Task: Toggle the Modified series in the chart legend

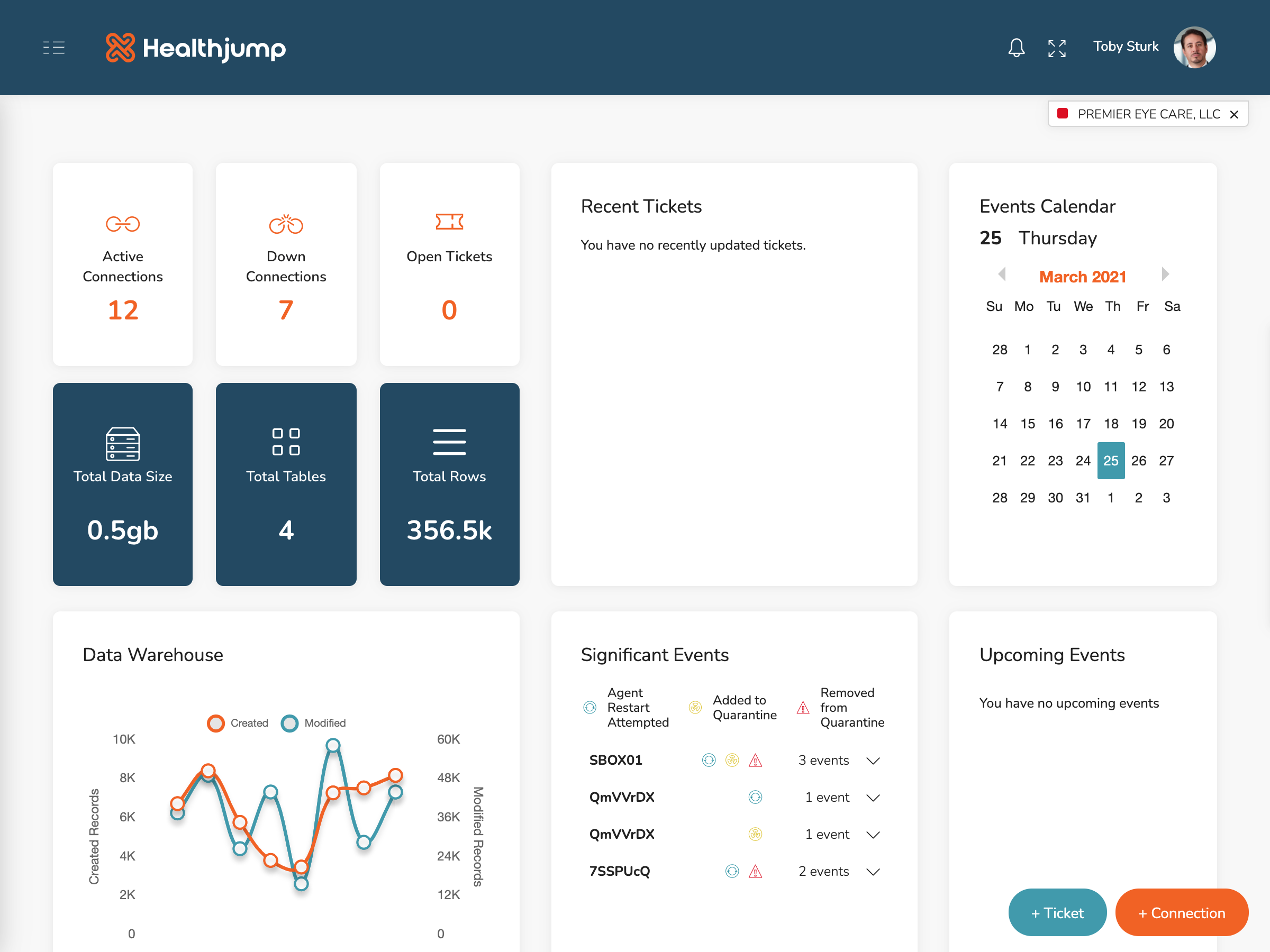Action: click(x=290, y=724)
